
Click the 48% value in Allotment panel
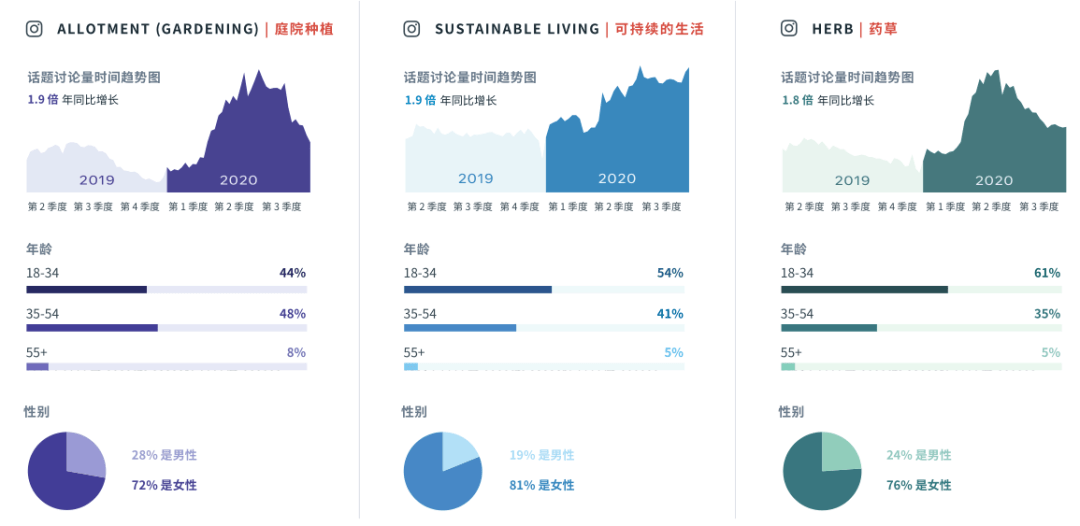click(293, 314)
